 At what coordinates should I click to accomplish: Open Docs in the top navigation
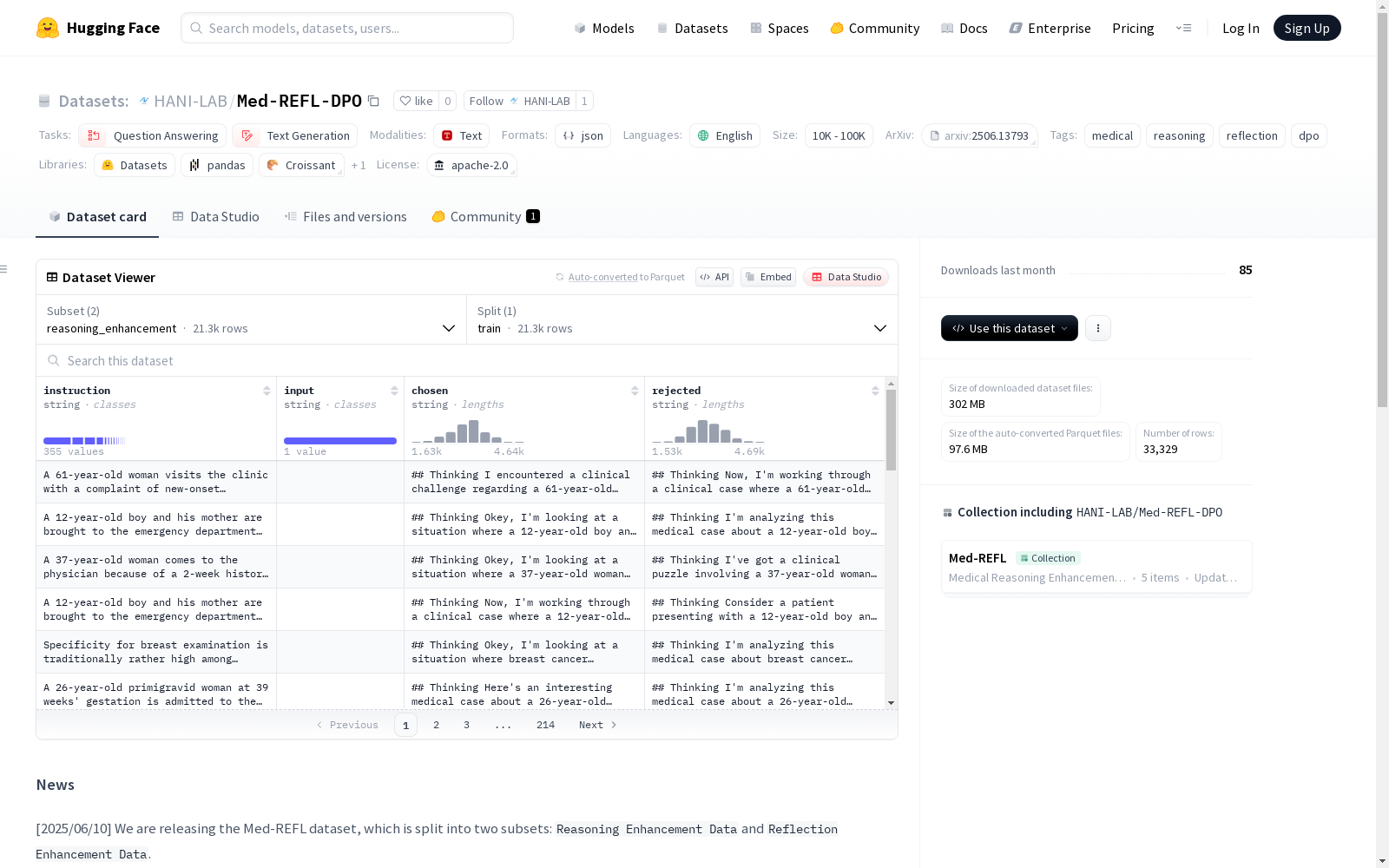click(964, 28)
